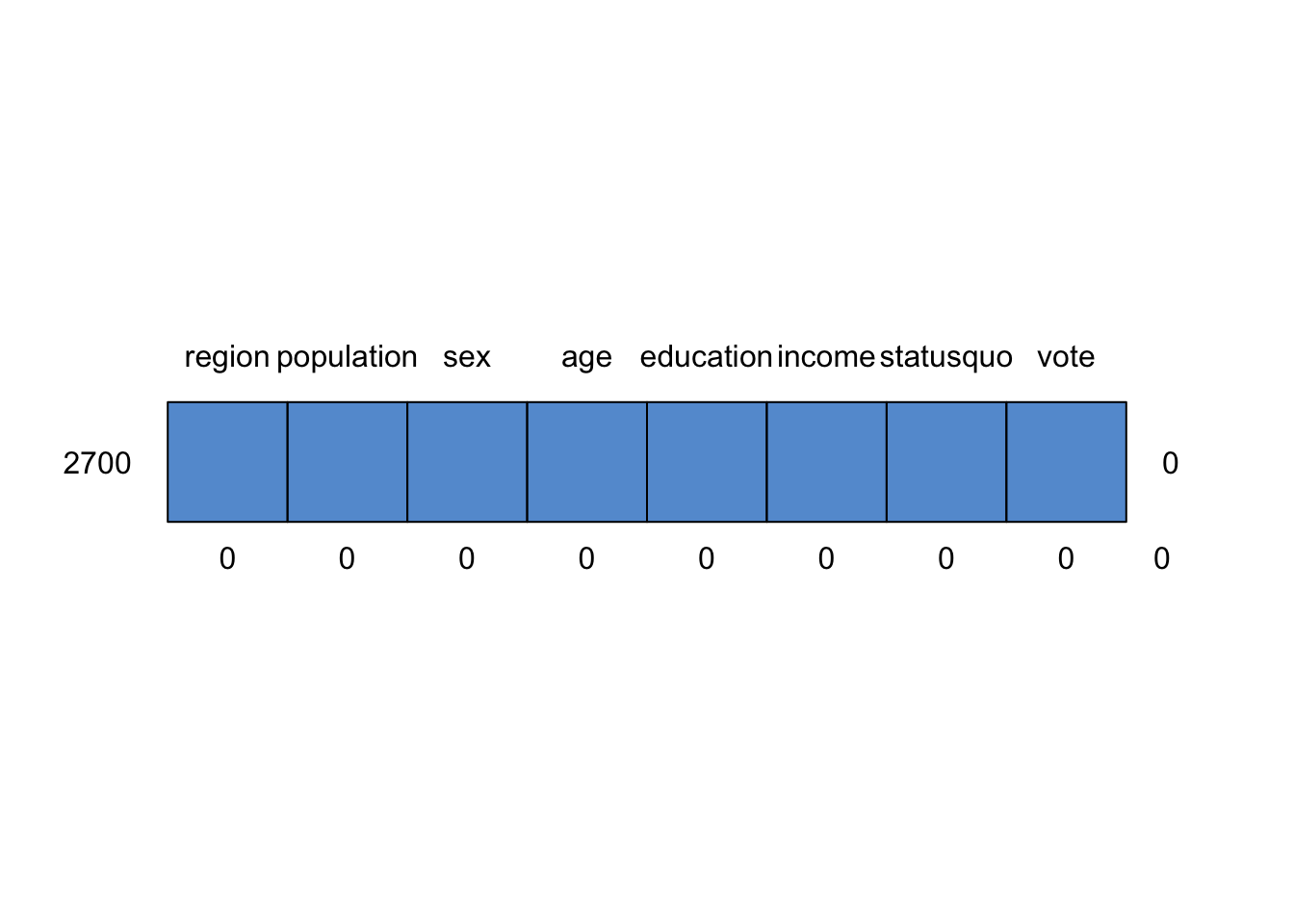Click the blue cell under 'statusquo'
The width and height of the screenshot is (1294, 924).
[x=945, y=462]
